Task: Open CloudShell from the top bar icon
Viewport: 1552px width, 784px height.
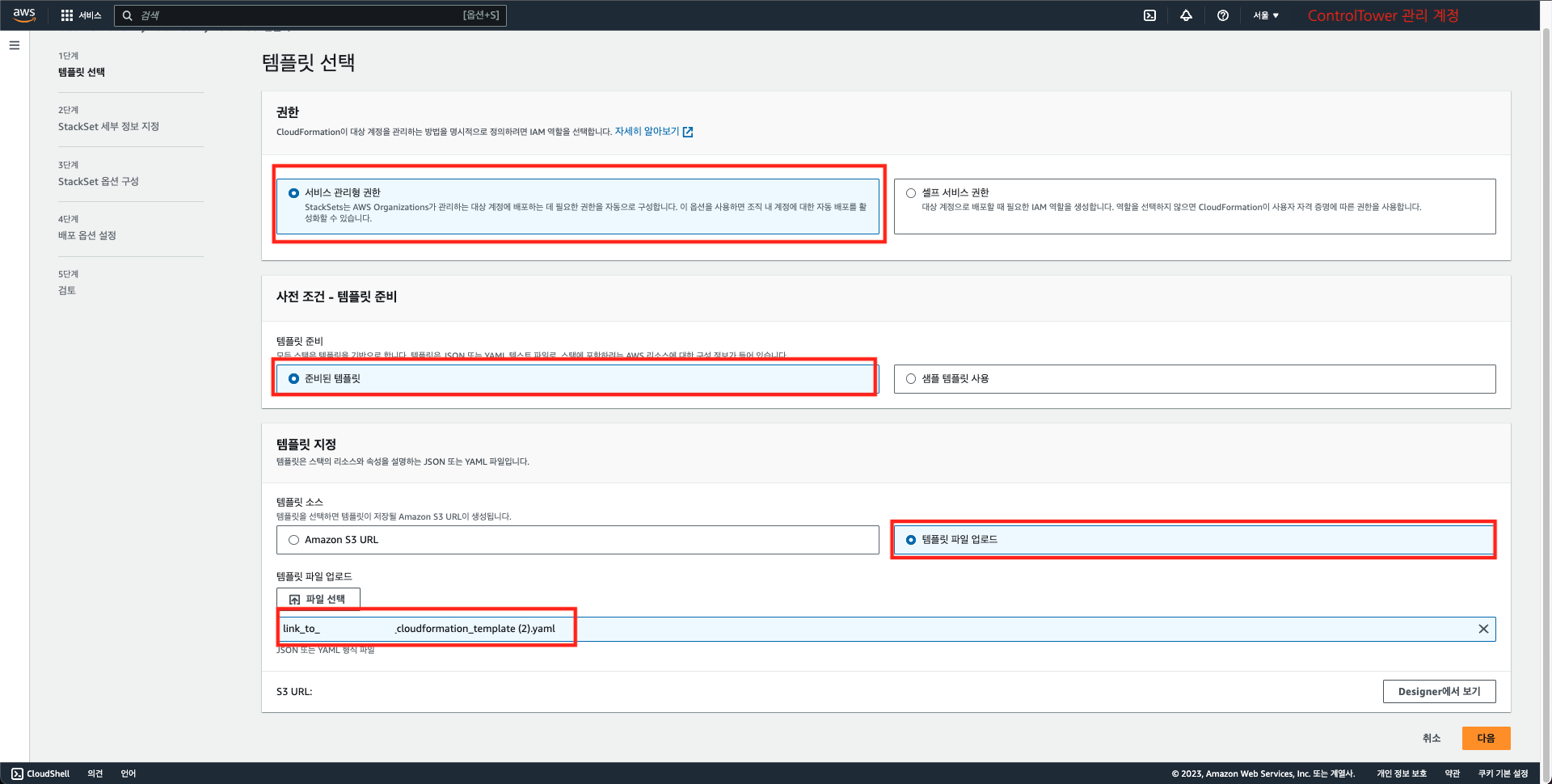Action: pyautogui.click(x=1149, y=15)
